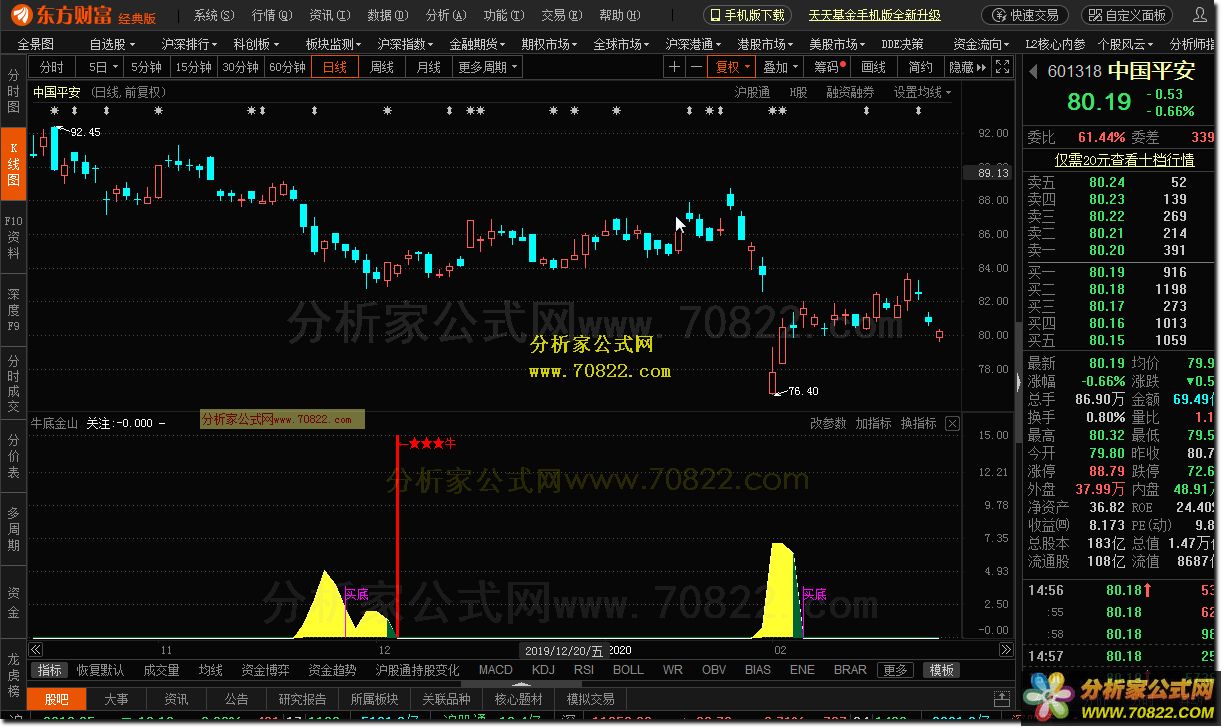The image size is (1223, 728).
Task: Expand 资金流向 dropdown menu
Action: click(x=982, y=45)
